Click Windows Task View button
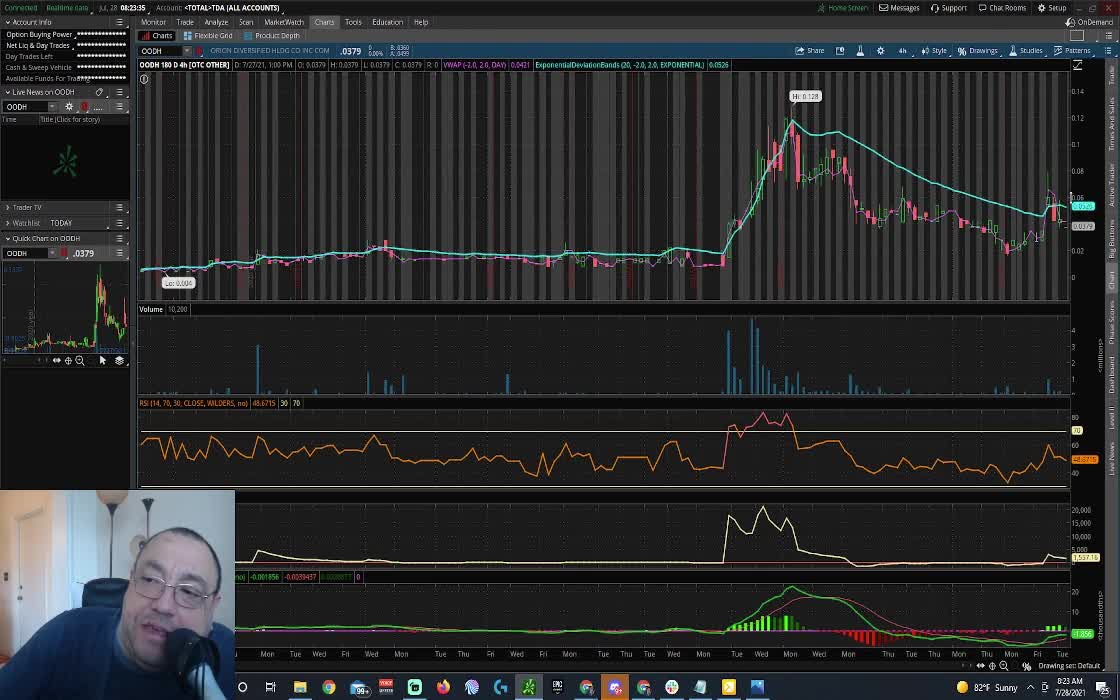 [x=271, y=687]
